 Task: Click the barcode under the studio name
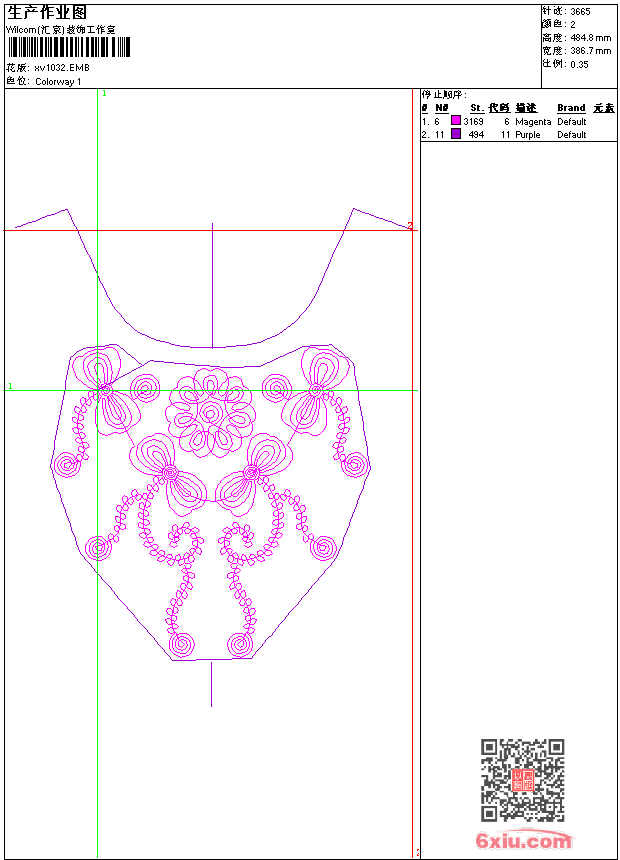click(69, 47)
